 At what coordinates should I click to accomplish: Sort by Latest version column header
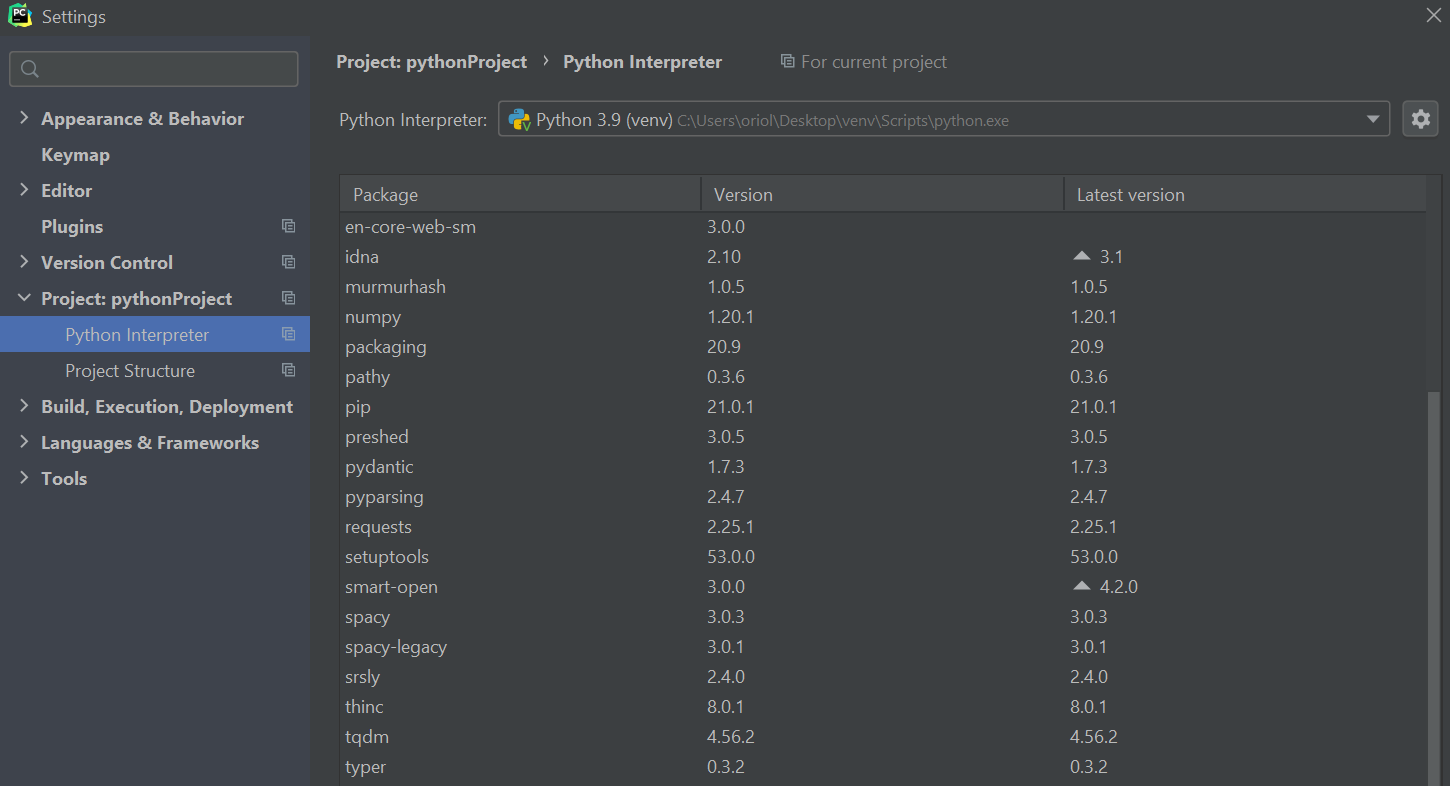click(1245, 195)
